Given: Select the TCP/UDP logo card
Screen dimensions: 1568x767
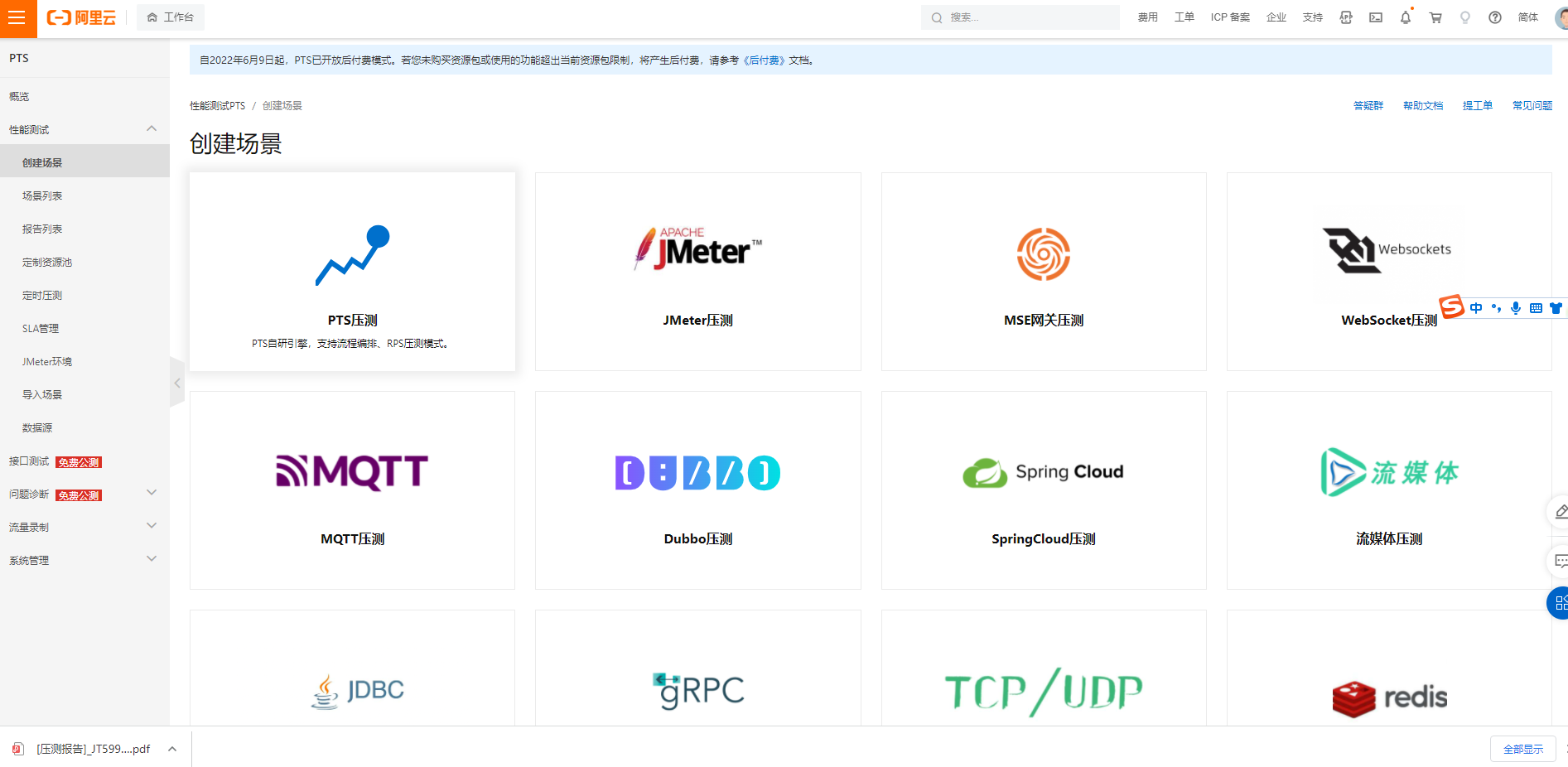Looking at the screenshot, I should (x=1044, y=692).
